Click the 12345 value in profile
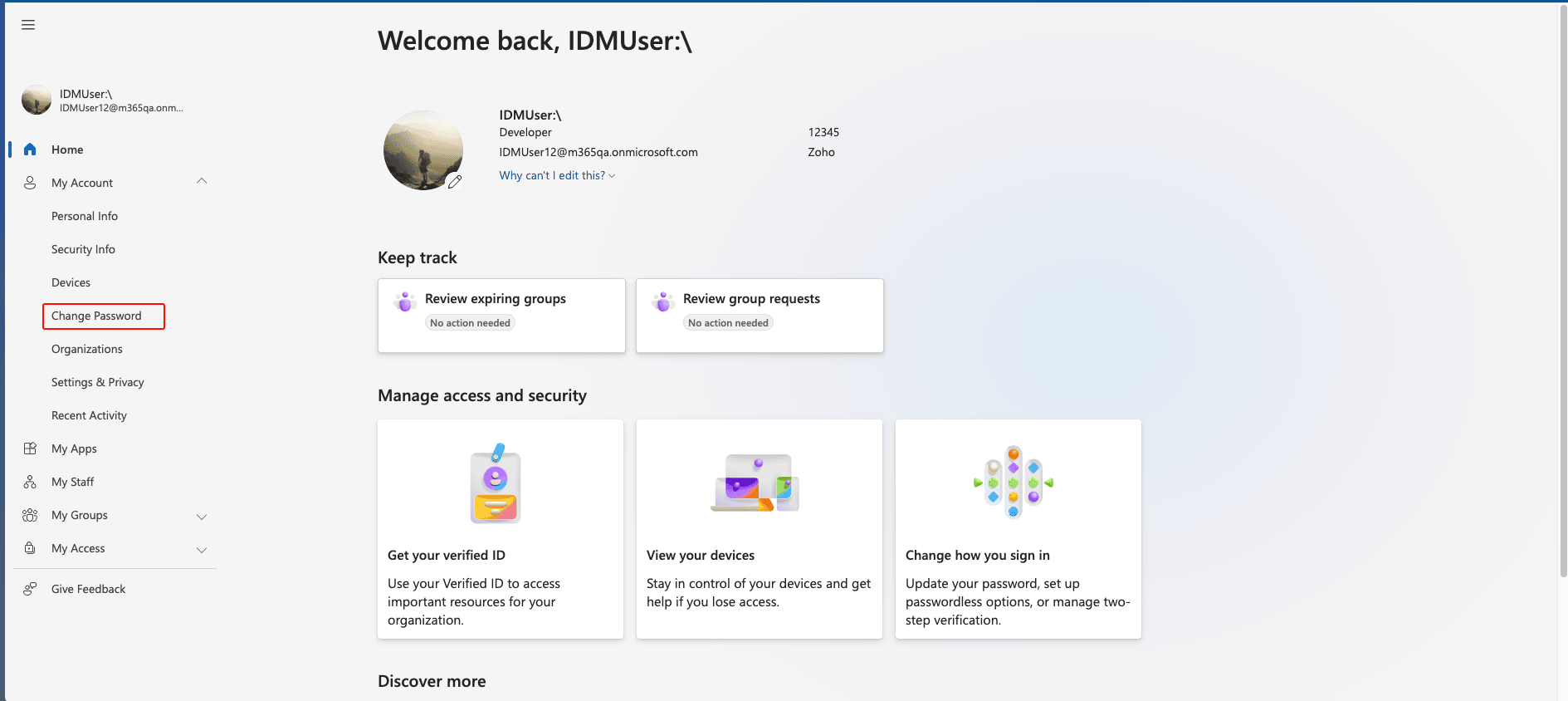1568x701 pixels. [823, 132]
